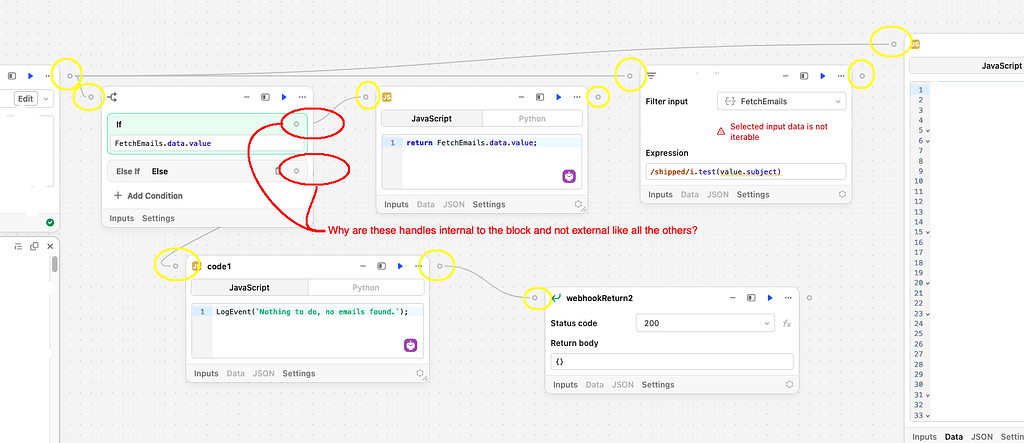
Task: Open more options on the return FetchEmails code block
Action: pyautogui.click(x=577, y=97)
